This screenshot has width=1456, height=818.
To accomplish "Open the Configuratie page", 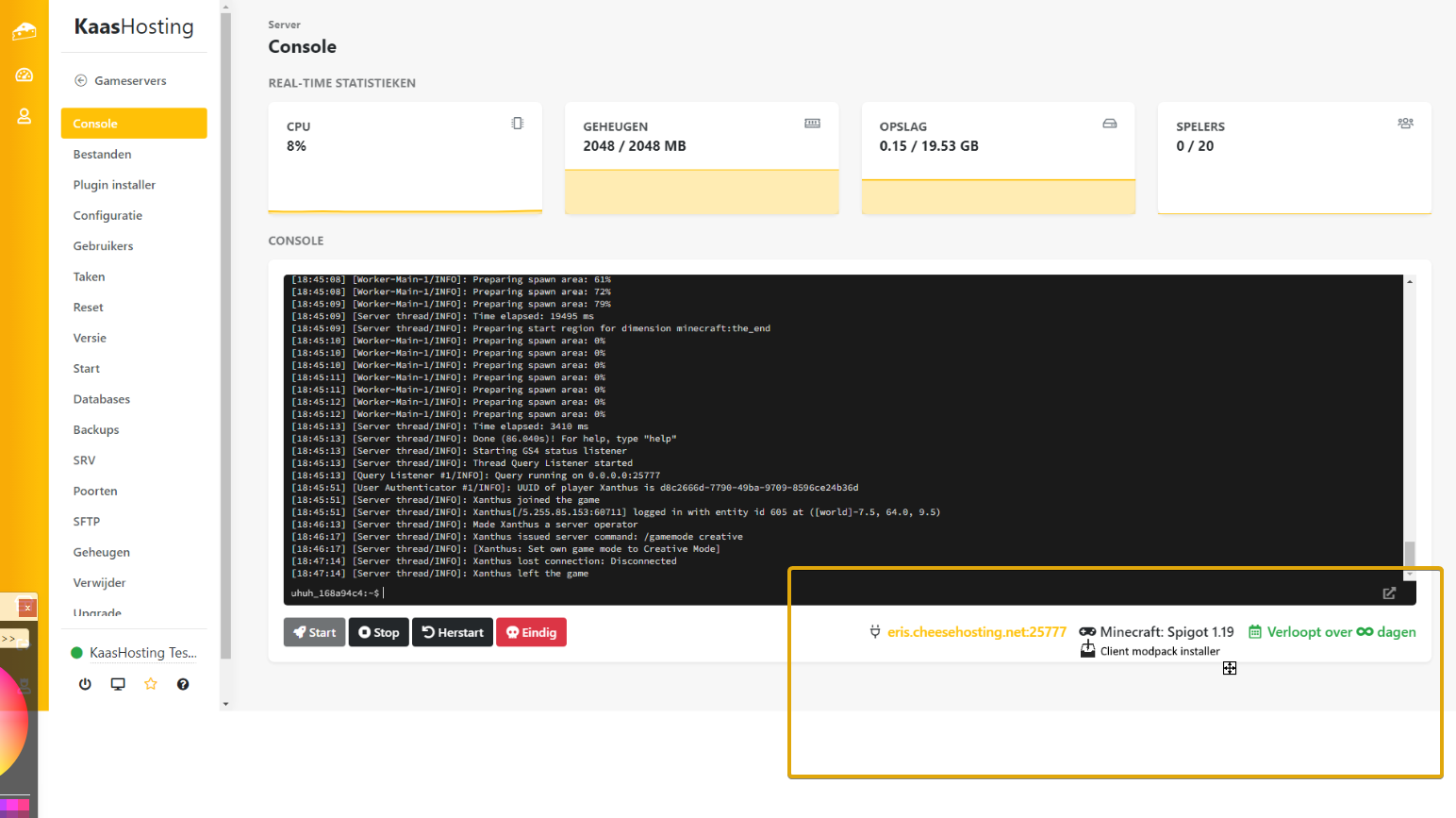I will pyautogui.click(x=108, y=215).
